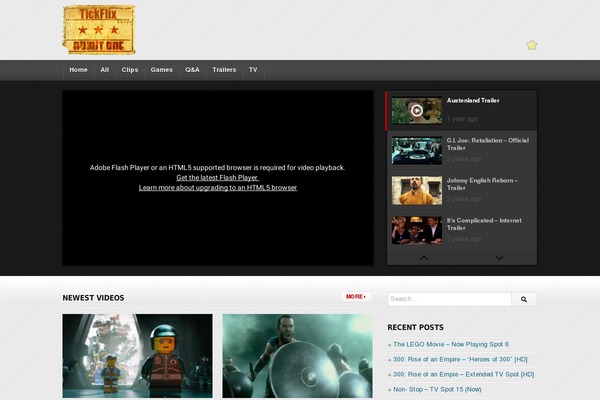Viewport: 600px width, 400px height.
Task: Open the Games menu item
Action: pyautogui.click(x=161, y=70)
